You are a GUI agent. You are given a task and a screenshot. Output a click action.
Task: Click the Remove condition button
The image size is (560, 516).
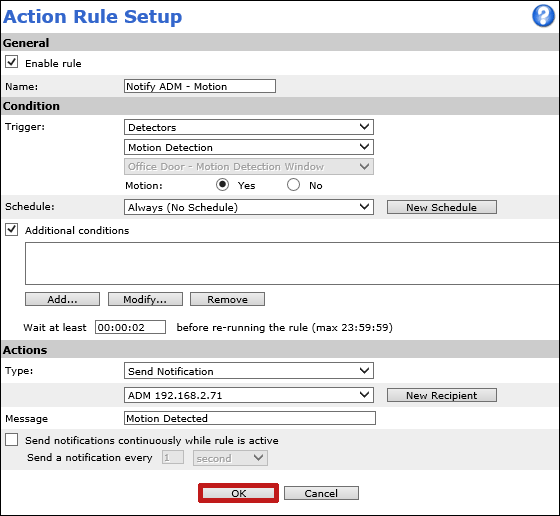click(x=228, y=299)
